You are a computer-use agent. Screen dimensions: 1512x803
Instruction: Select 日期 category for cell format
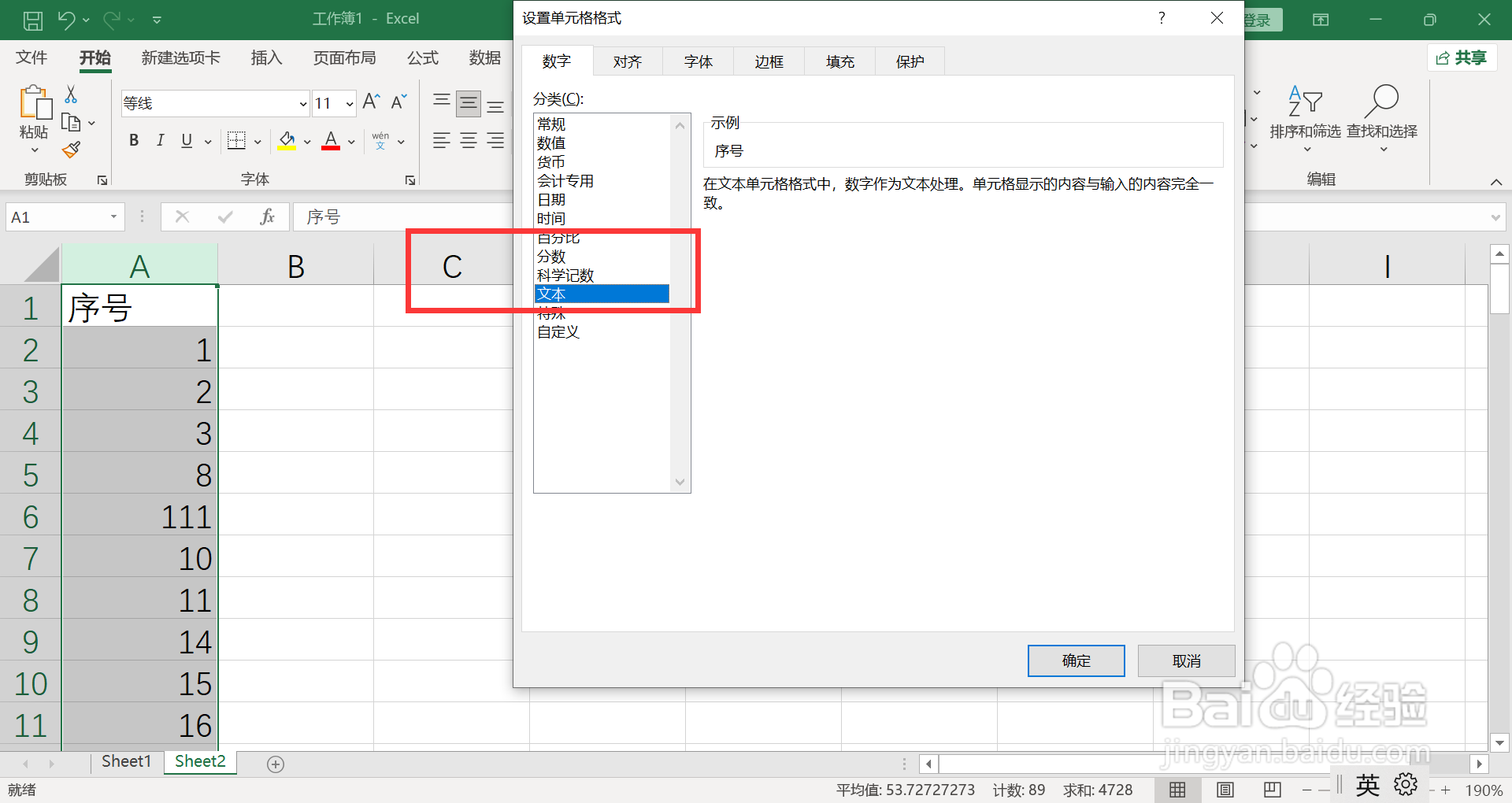551,199
